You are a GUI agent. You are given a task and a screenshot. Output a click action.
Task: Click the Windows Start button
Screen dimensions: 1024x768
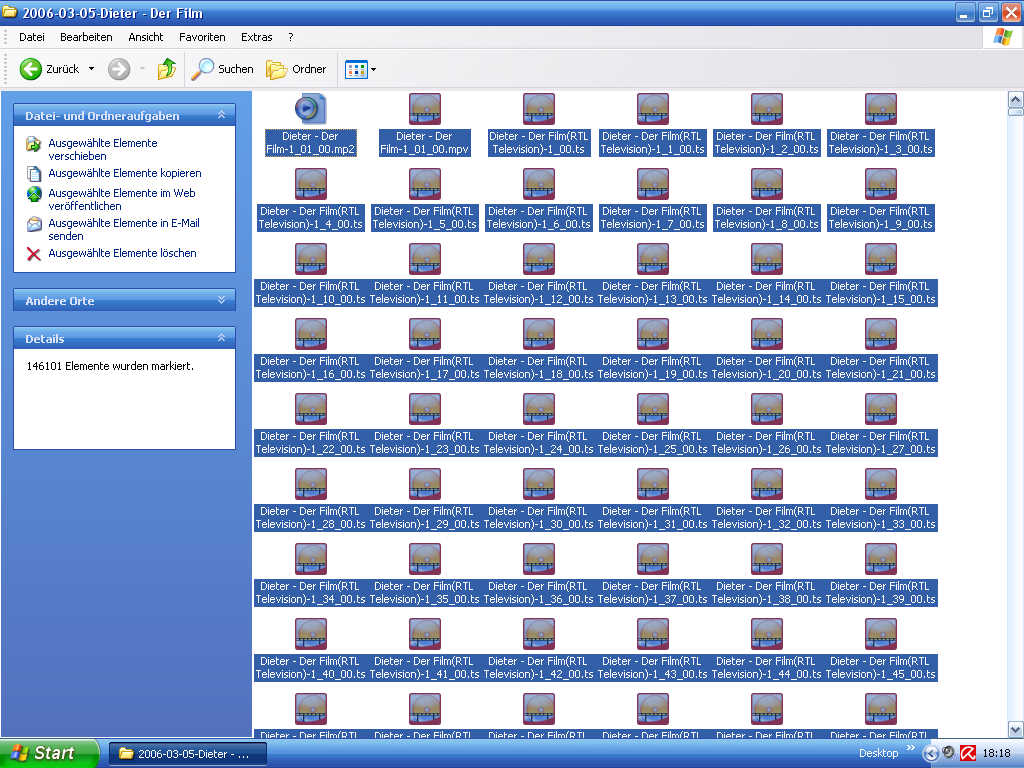coord(49,753)
